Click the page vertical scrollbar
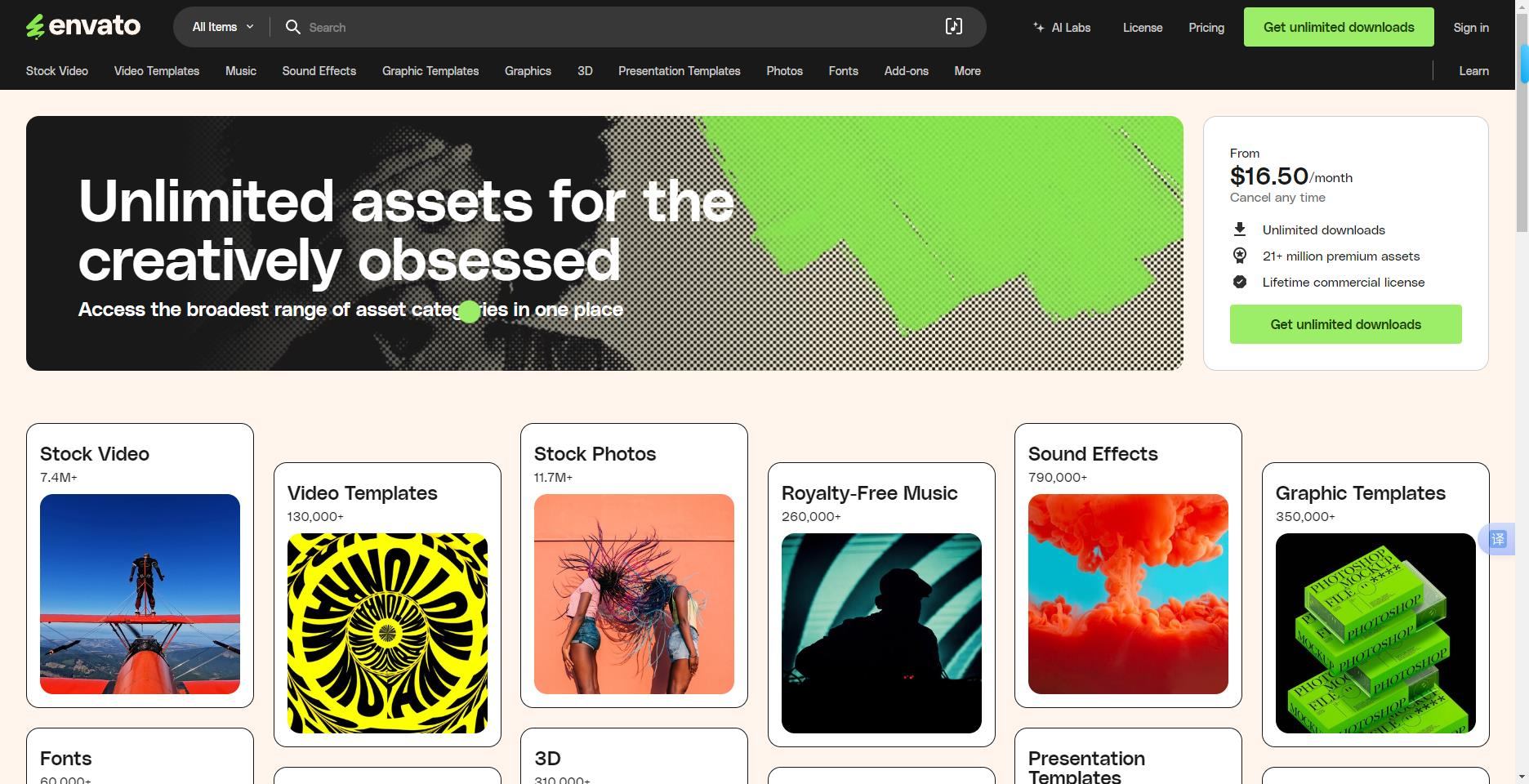The width and height of the screenshot is (1529, 784). coord(1523,392)
